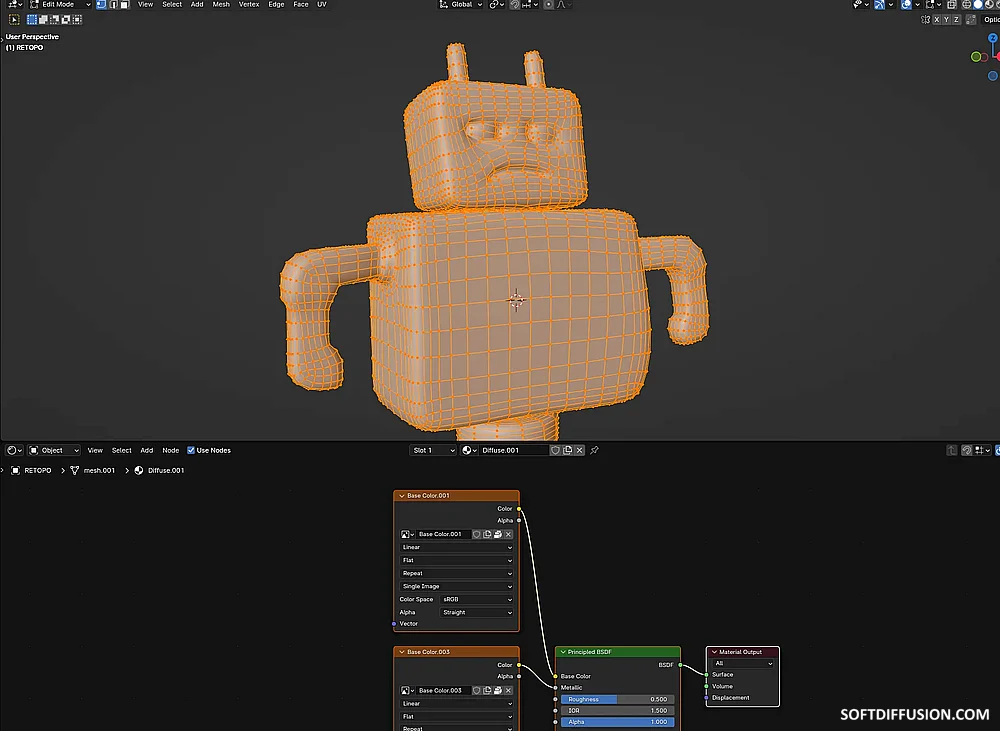The width and height of the screenshot is (1000, 731).
Task: Open Color Space sRGB dropdown
Action: 476,600
